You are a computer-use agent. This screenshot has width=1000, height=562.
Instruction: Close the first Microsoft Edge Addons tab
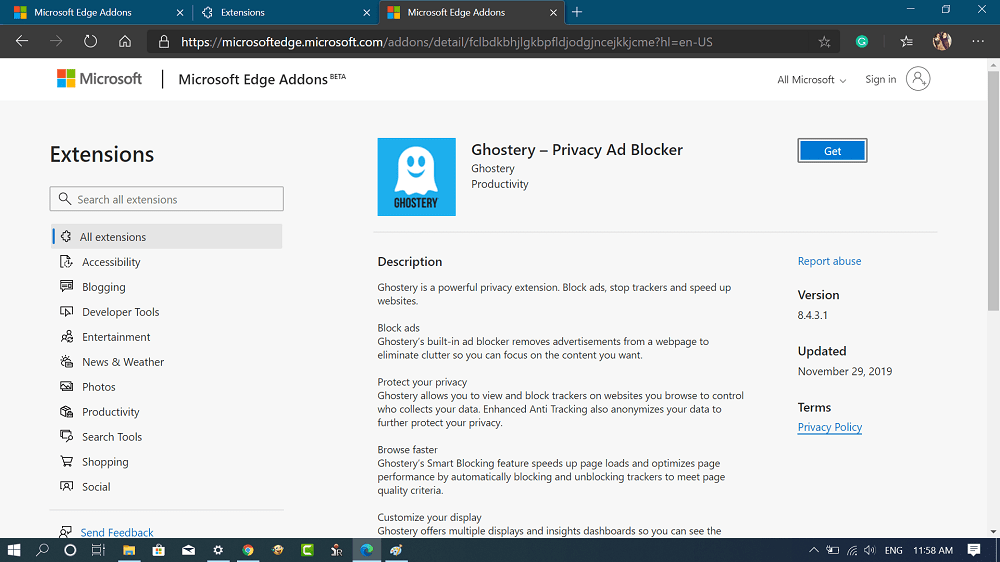tap(179, 12)
